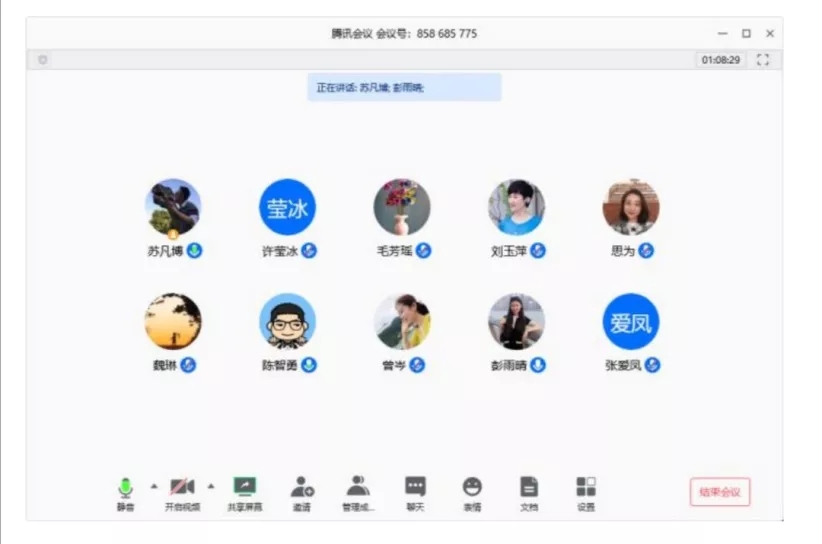
Task: Open the emoji reactions (表情) icon
Action: pyautogui.click(x=472, y=488)
